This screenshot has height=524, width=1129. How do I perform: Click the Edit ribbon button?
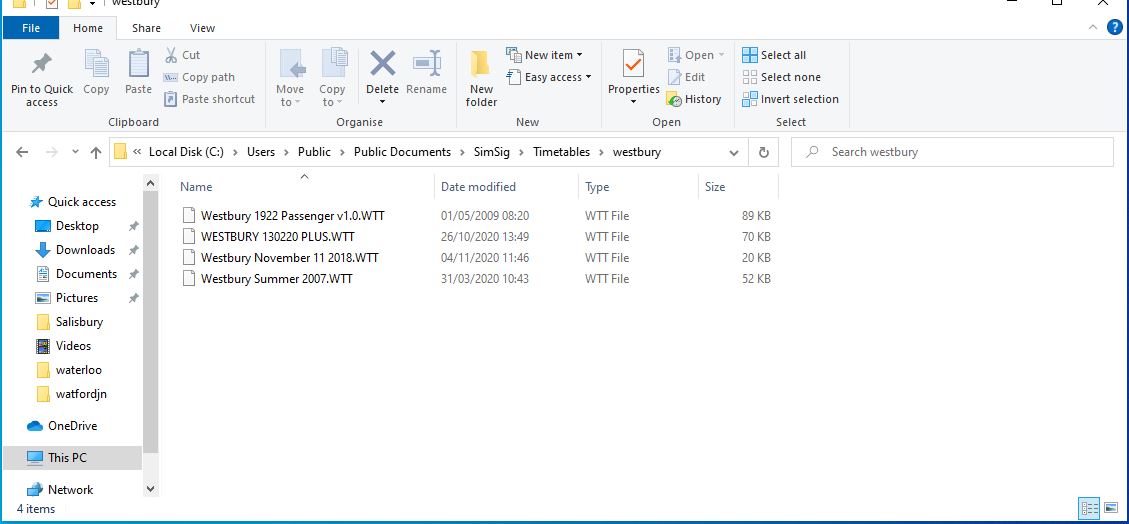tap(686, 77)
